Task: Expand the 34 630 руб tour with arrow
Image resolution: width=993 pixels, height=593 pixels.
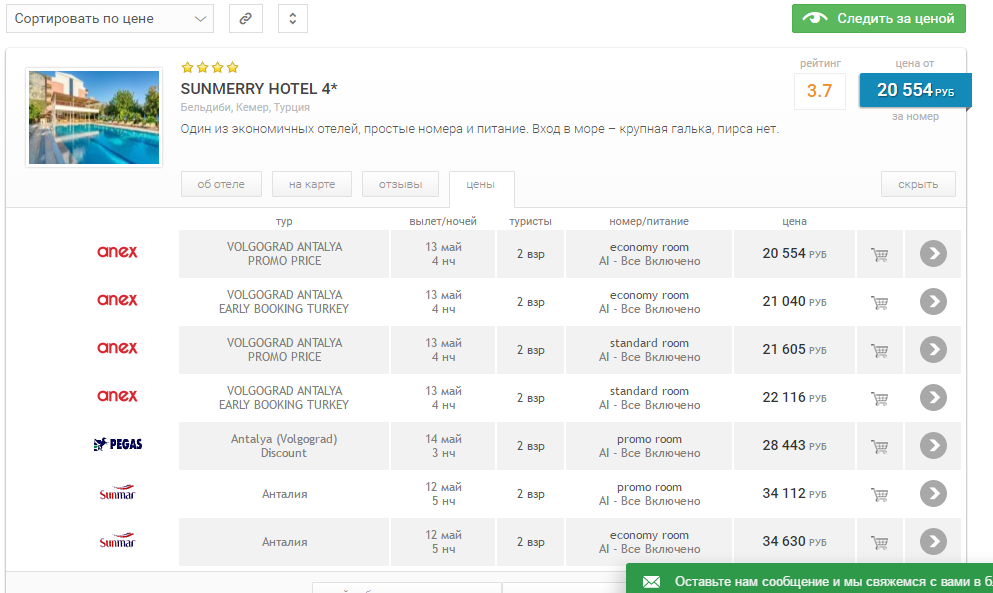Action: point(932,542)
